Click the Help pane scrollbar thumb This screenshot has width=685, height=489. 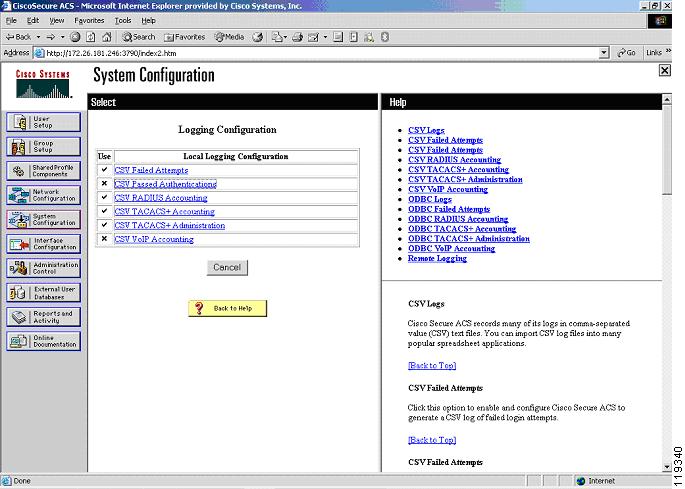[x=667, y=150]
